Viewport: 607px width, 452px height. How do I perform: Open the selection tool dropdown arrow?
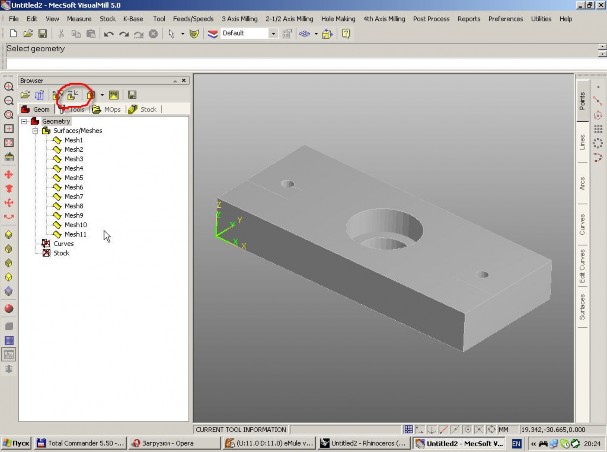click(x=182, y=34)
